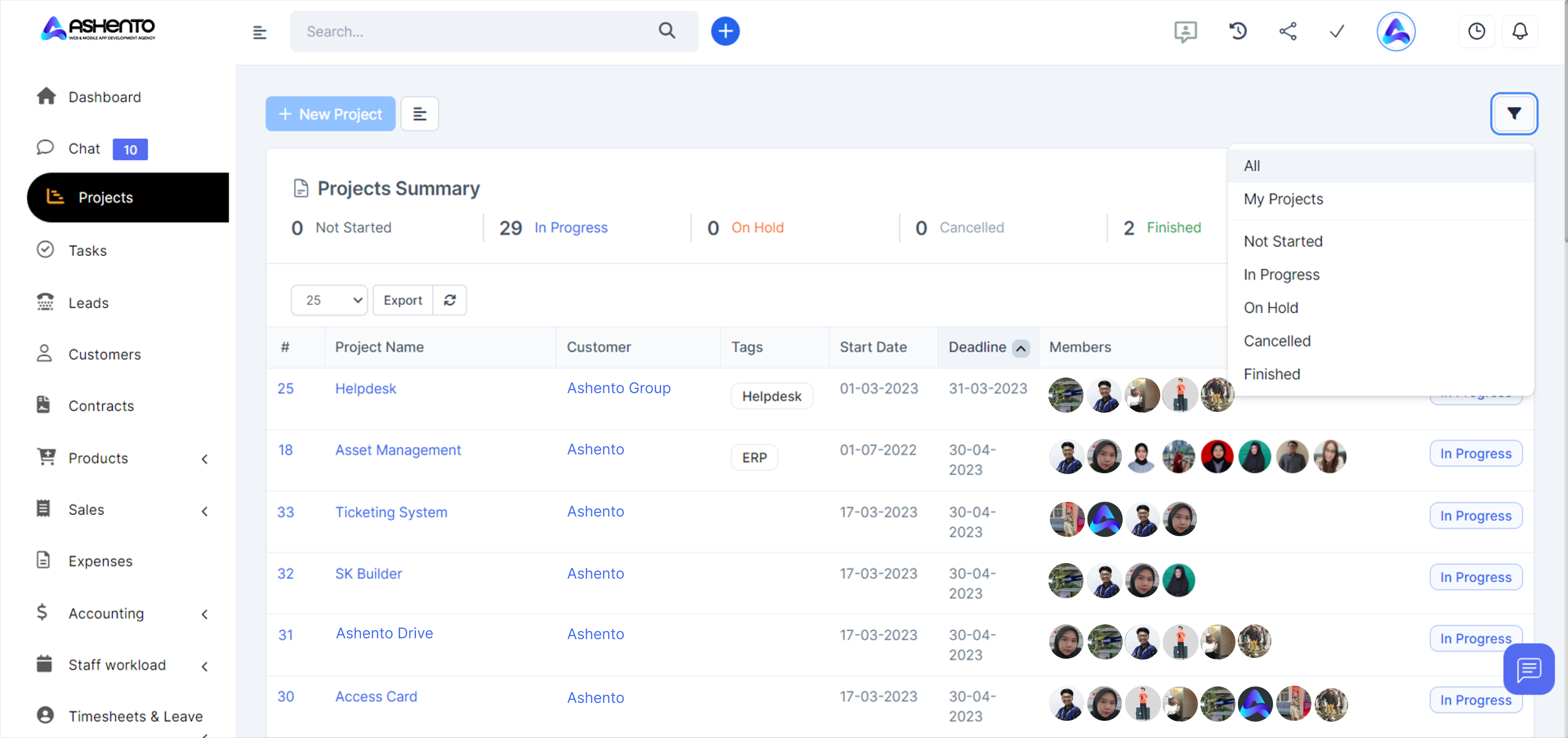1568x738 pixels.
Task: Click the Helpdesk tag chip
Action: (771, 396)
